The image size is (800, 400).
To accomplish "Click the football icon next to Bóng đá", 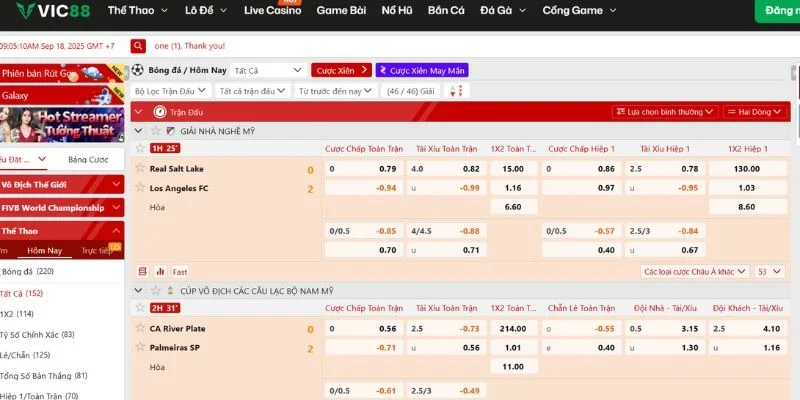I will tap(138, 71).
